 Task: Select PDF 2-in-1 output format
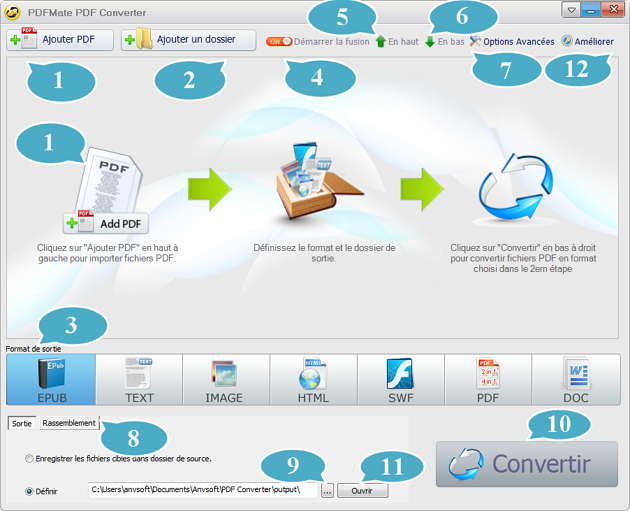(x=488, y=379)
